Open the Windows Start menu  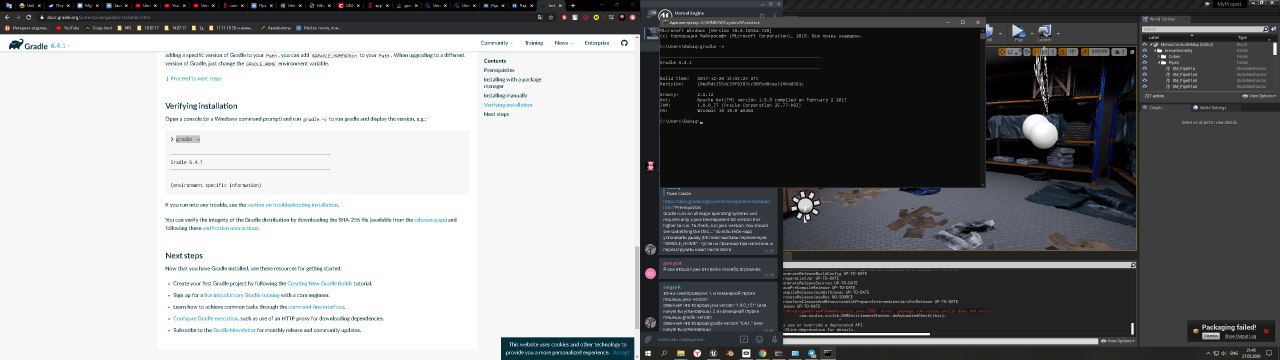(648, 353)
